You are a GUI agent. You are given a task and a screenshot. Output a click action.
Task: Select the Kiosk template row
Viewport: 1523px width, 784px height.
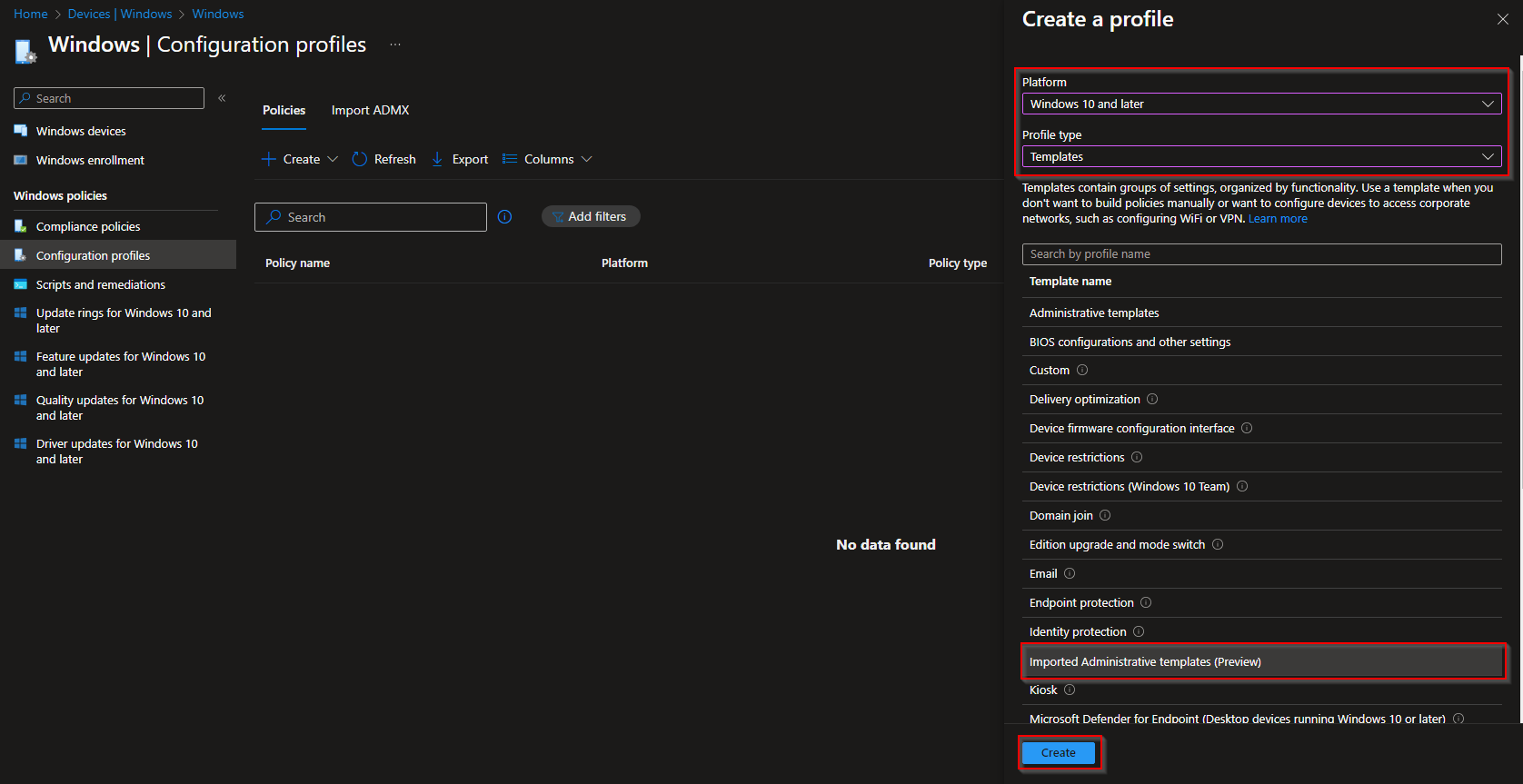1261,690
